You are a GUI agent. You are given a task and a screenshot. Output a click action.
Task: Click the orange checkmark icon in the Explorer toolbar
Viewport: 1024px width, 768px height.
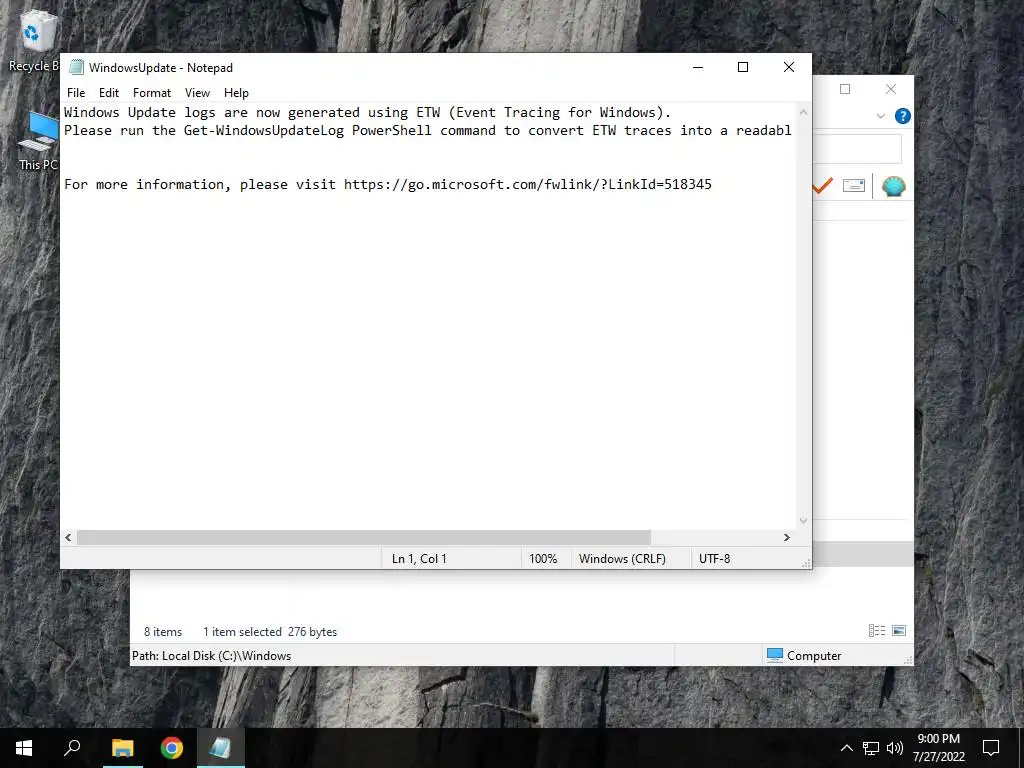click(x=823, y=186)
